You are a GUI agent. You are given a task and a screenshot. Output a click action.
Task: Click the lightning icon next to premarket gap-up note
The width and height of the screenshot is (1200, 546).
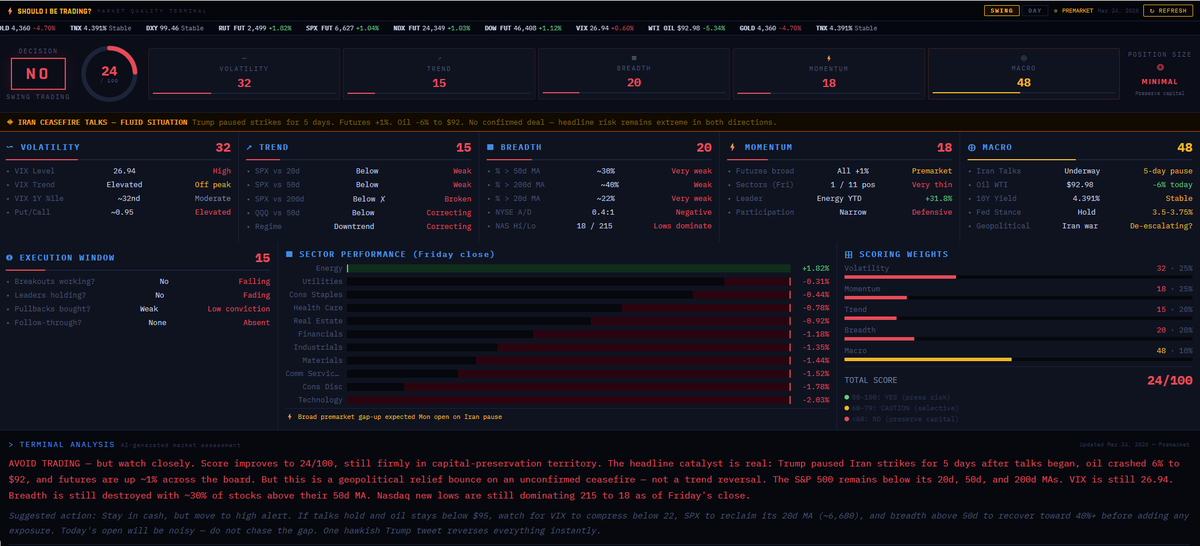point(290,416)
